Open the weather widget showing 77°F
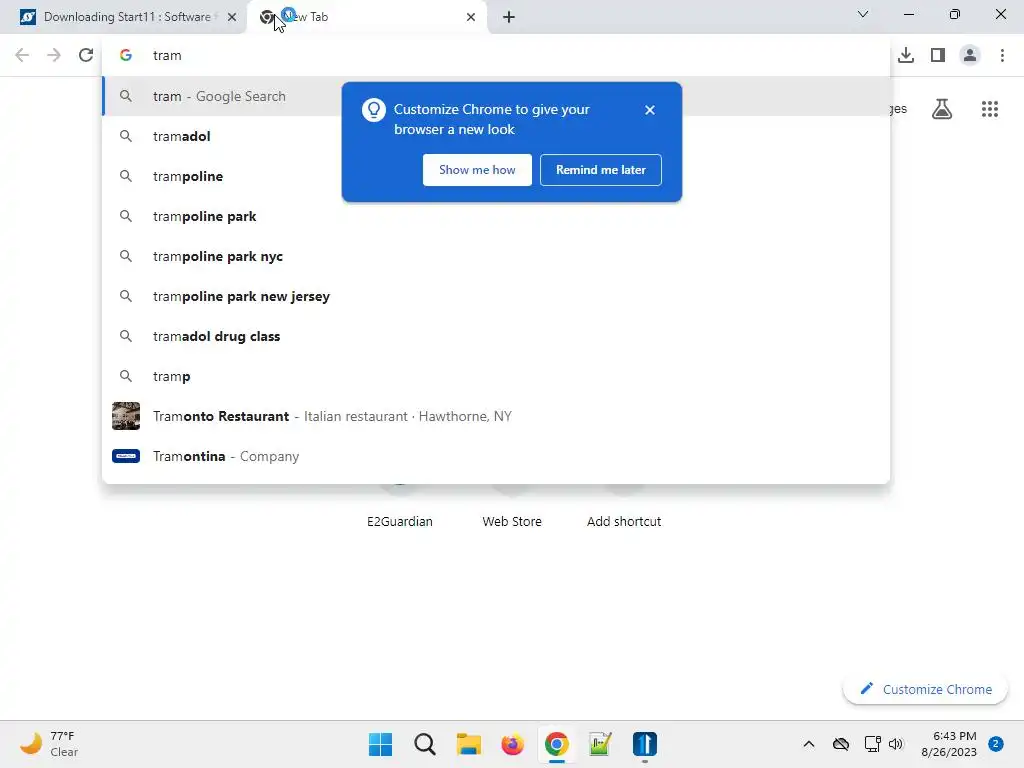This screenshot has width=1024, height=768. coord(49,744)
